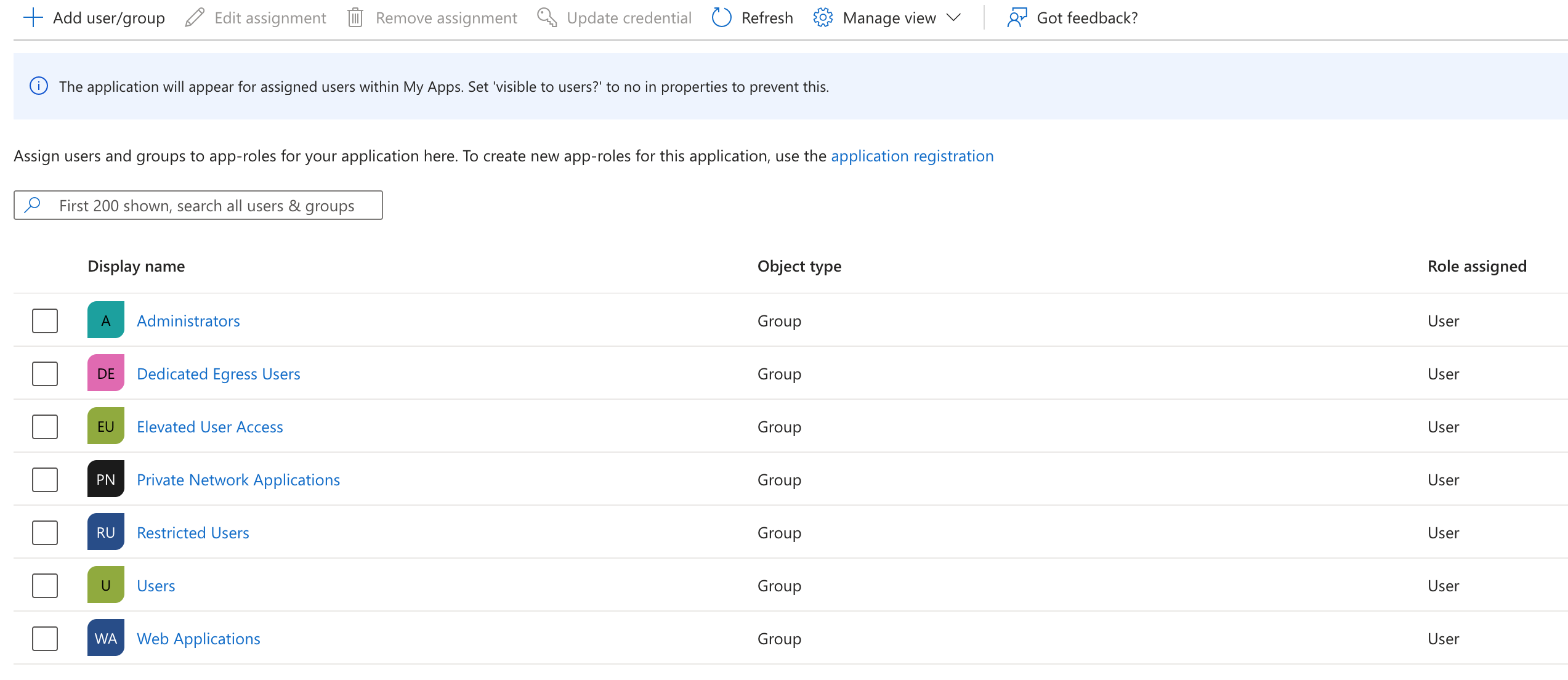The image size is (1568, 680).
Task: Click the pink DE group avatar
Action: 106,373
